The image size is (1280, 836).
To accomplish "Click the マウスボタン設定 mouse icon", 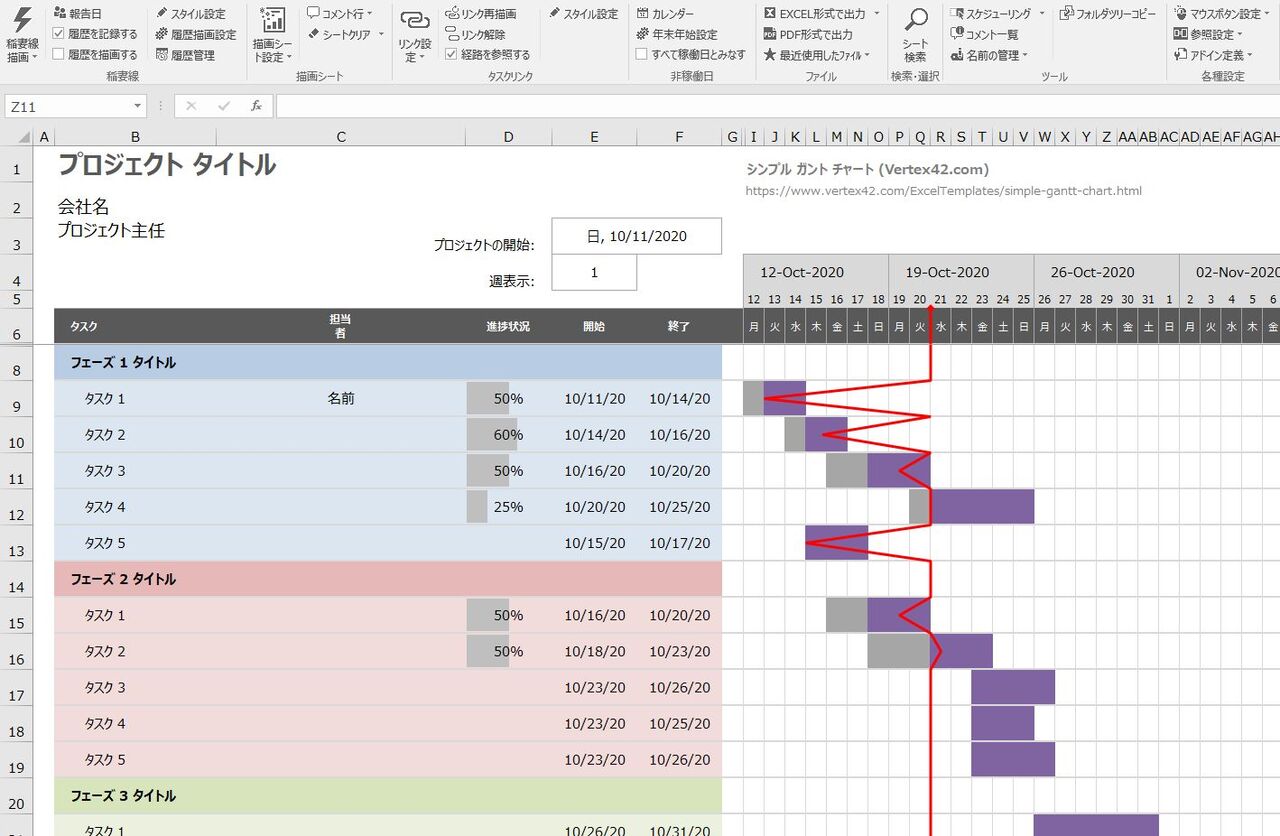I will pyautogui.click(x=1181, y=14).
